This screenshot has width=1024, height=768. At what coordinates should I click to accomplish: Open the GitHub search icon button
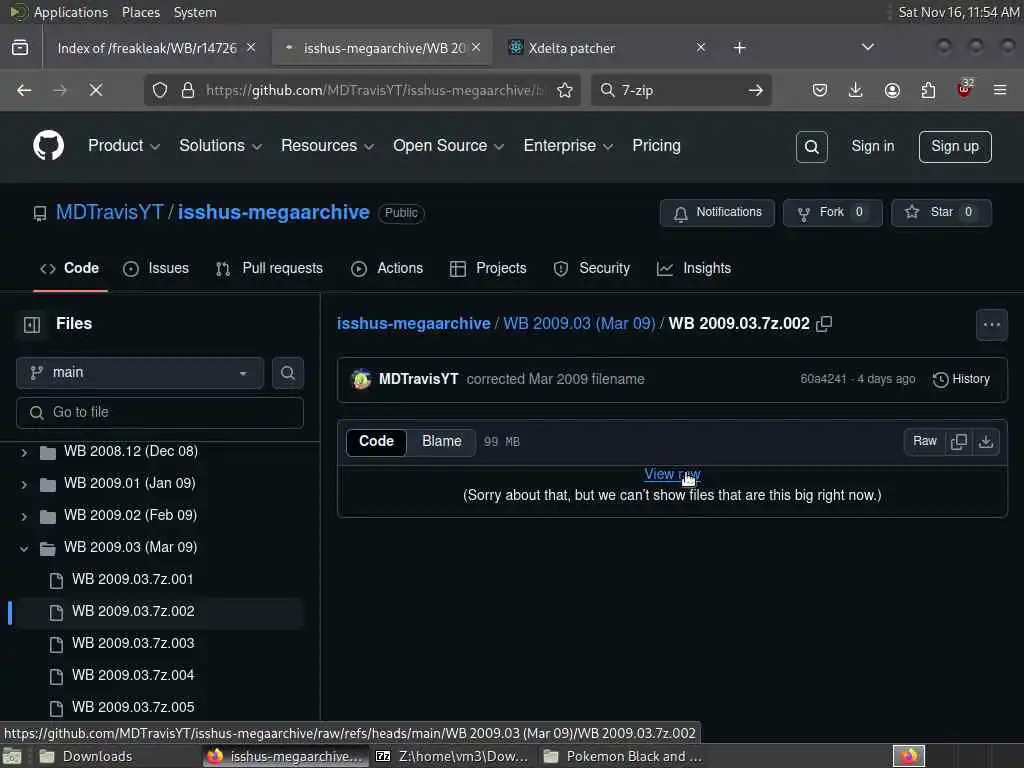point(812,146)
